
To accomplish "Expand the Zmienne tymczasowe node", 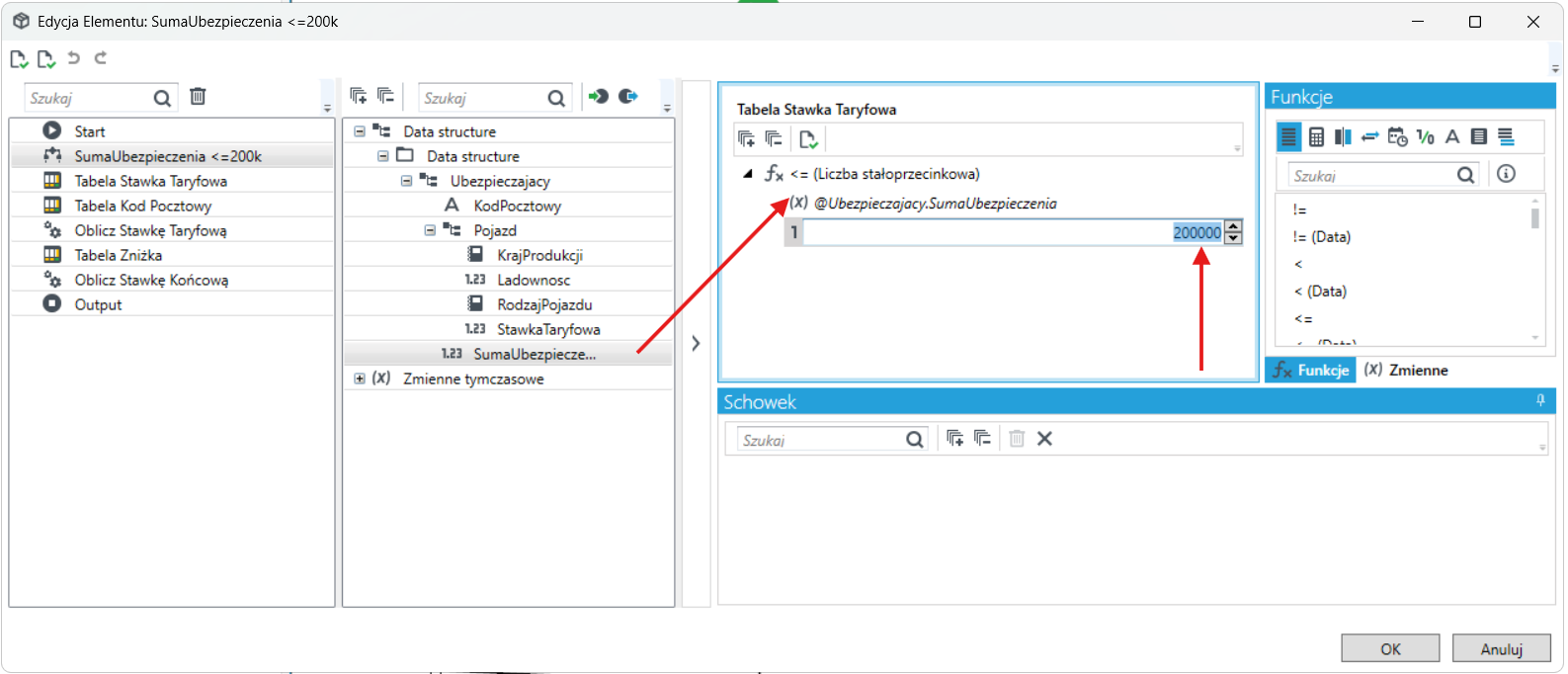I will pos(360,379).
